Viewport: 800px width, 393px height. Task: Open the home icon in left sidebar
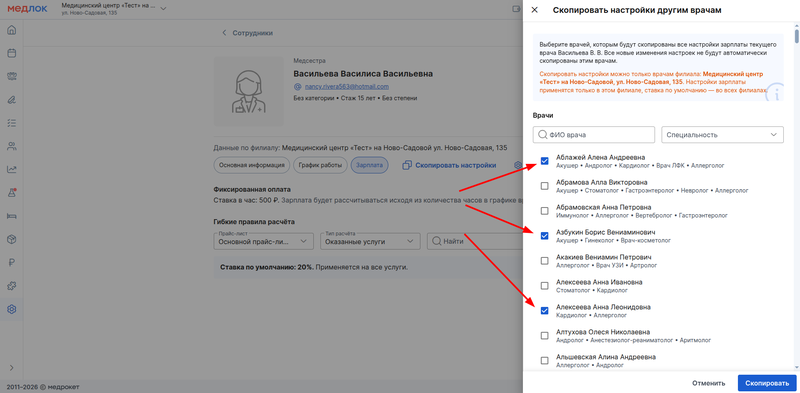click(11, 30)
